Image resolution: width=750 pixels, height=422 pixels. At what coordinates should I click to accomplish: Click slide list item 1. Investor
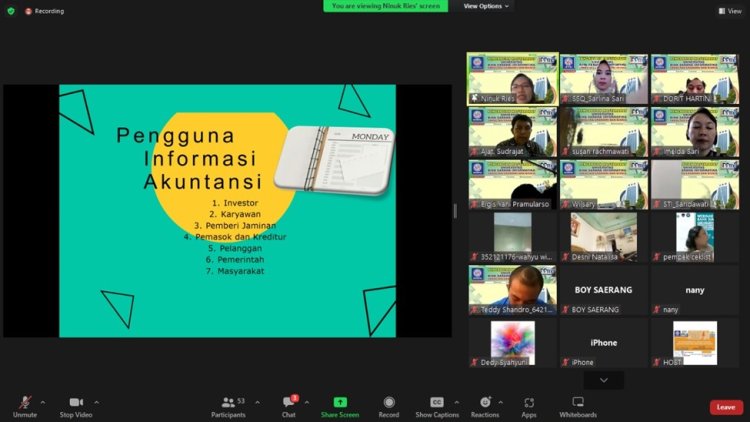coord(235,203)
